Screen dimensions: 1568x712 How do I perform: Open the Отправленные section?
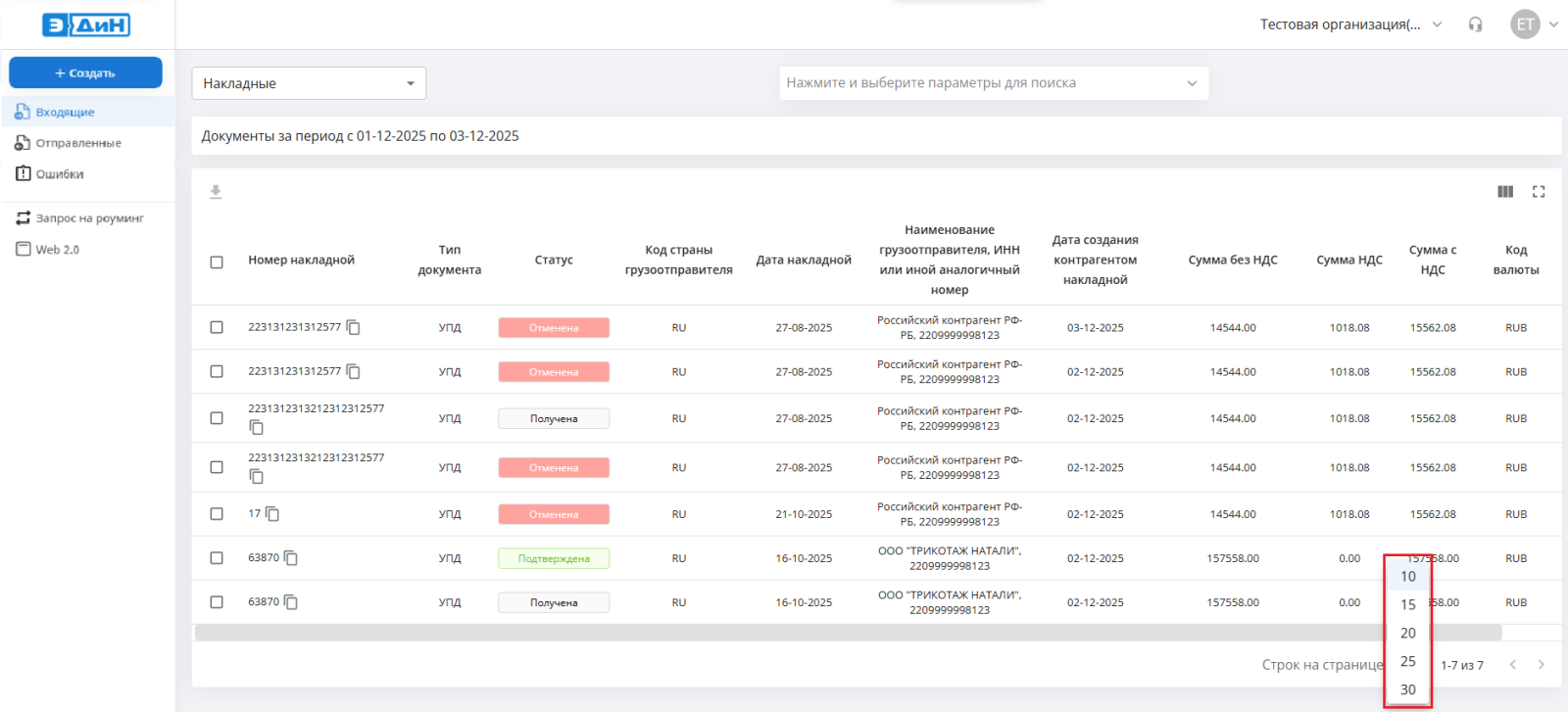pyautogui.click(x=78, y=143)
